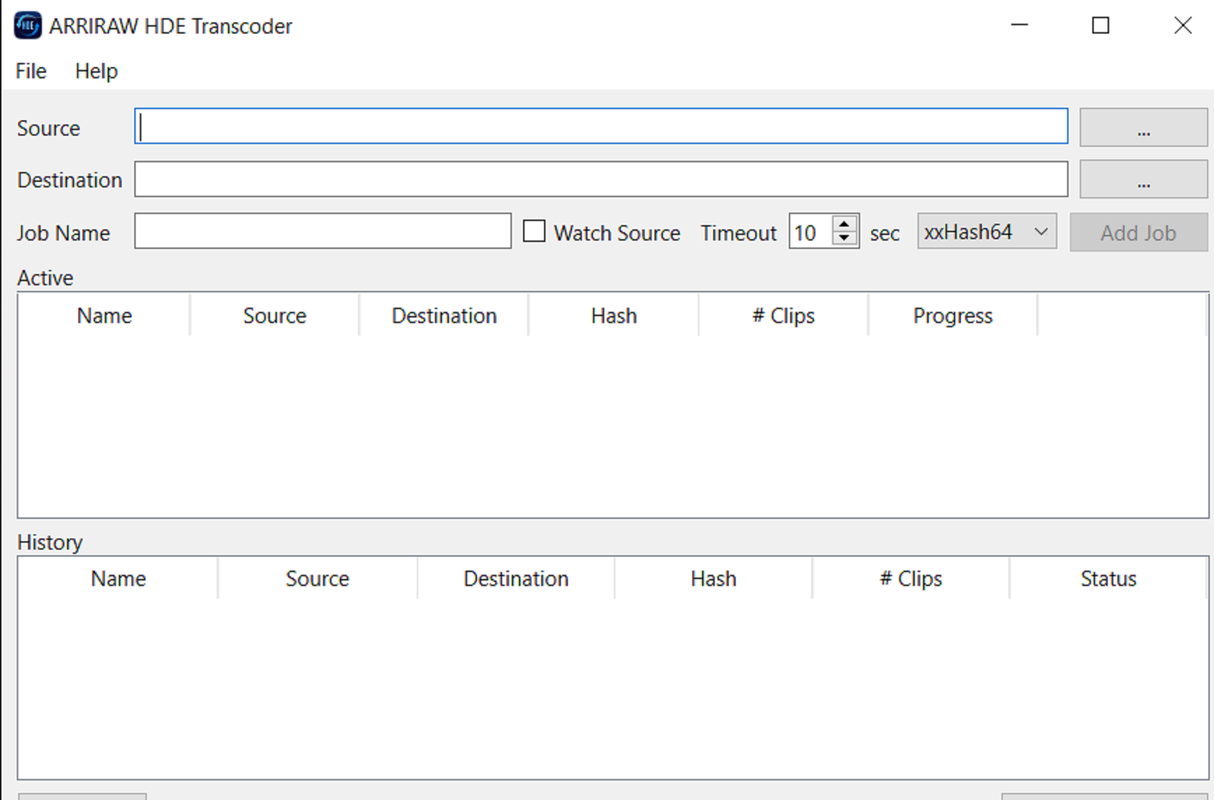Click the ARRIRAW HDE app icon in title bar
Image resolution: width=1214 pixels, height=800 pixels.
coord(27,26)
